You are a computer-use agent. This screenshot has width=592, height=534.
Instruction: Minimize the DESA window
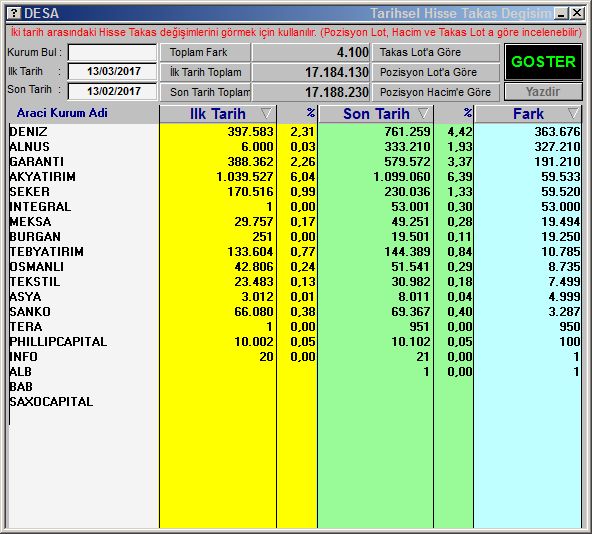(x=561, y=14)
